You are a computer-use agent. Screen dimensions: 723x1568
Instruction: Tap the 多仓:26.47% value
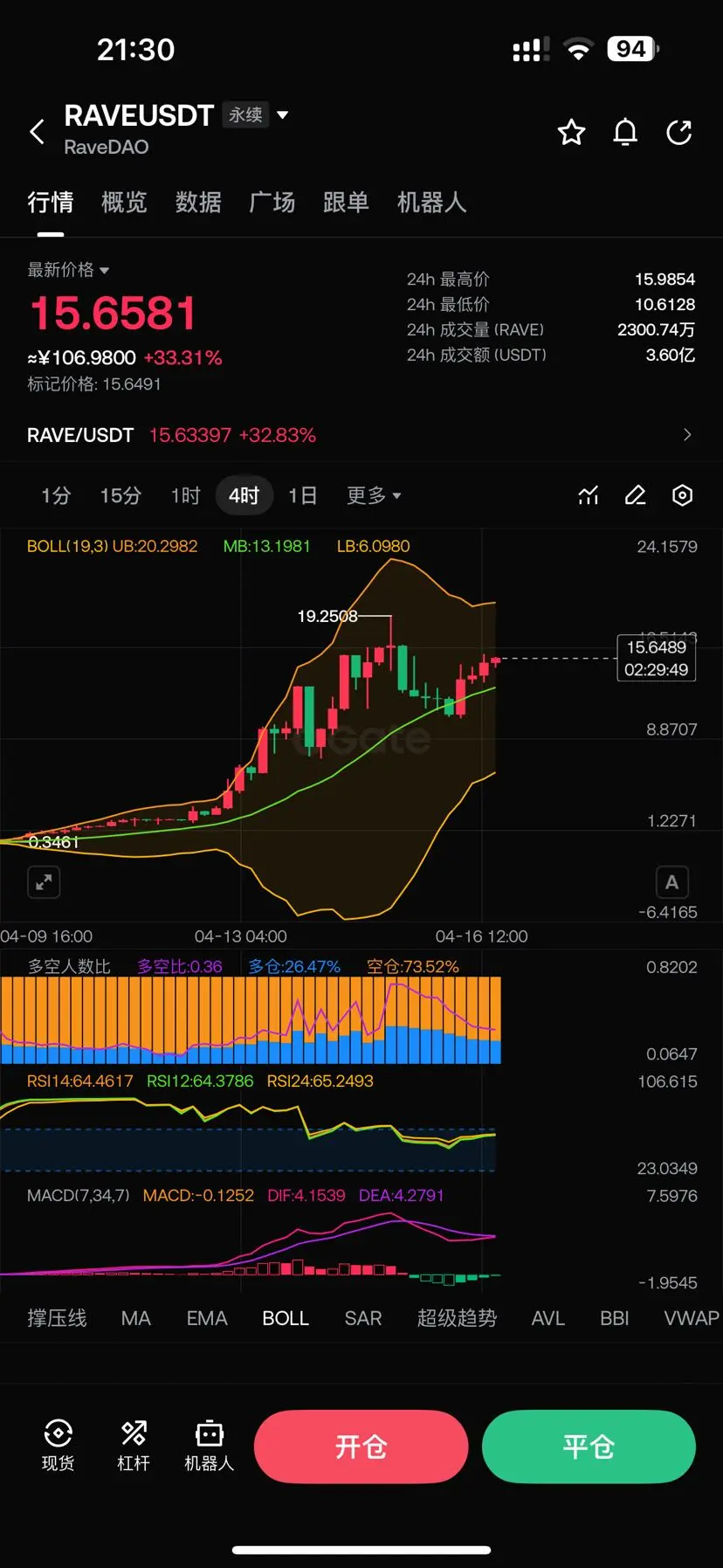[294, 966]
